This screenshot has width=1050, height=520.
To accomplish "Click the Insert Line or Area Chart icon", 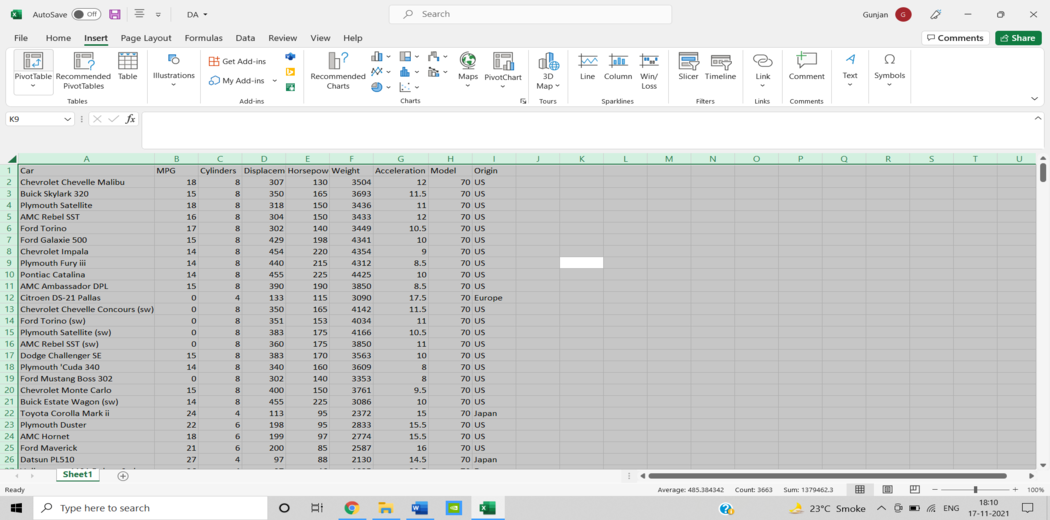I will tap(377, 72).
